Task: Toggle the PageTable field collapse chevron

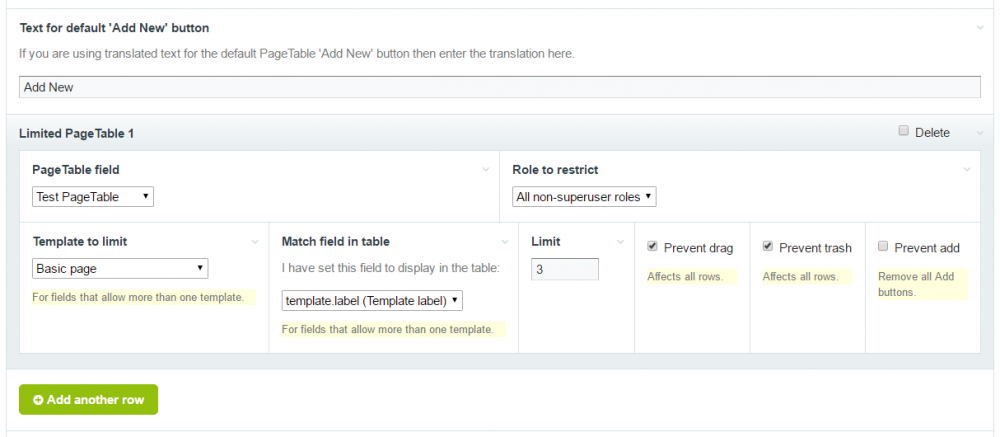Action: click(485, 170)
